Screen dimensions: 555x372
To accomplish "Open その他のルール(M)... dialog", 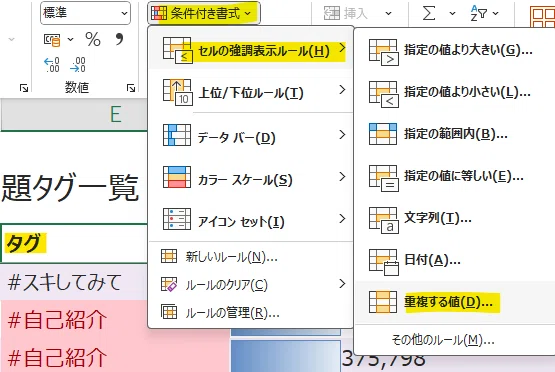I will click(x=454, y=340).
